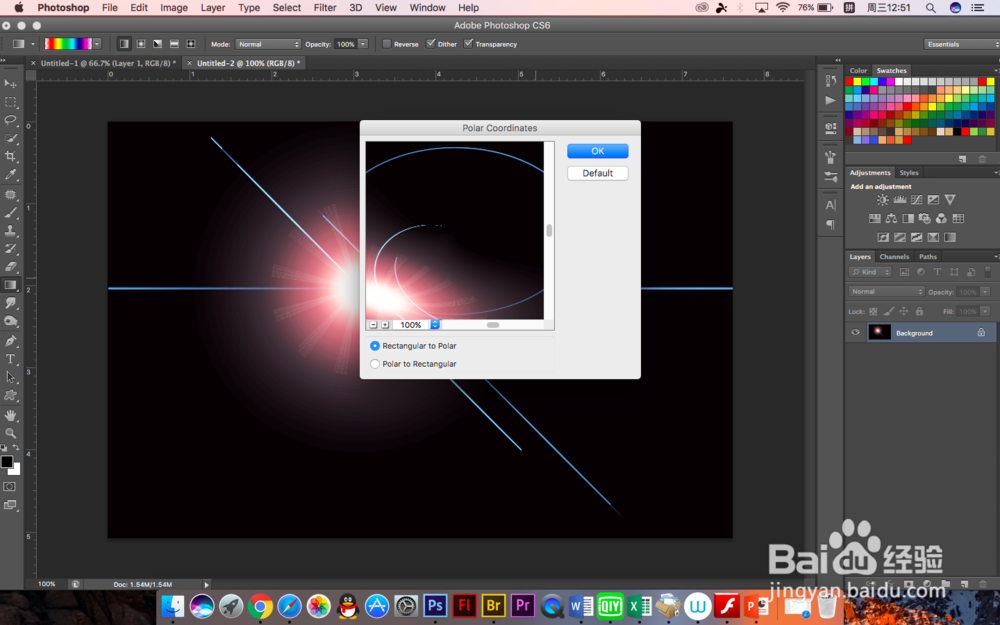Select the Pen tool
Viewport: 1000px width, 625px height.
10,341
